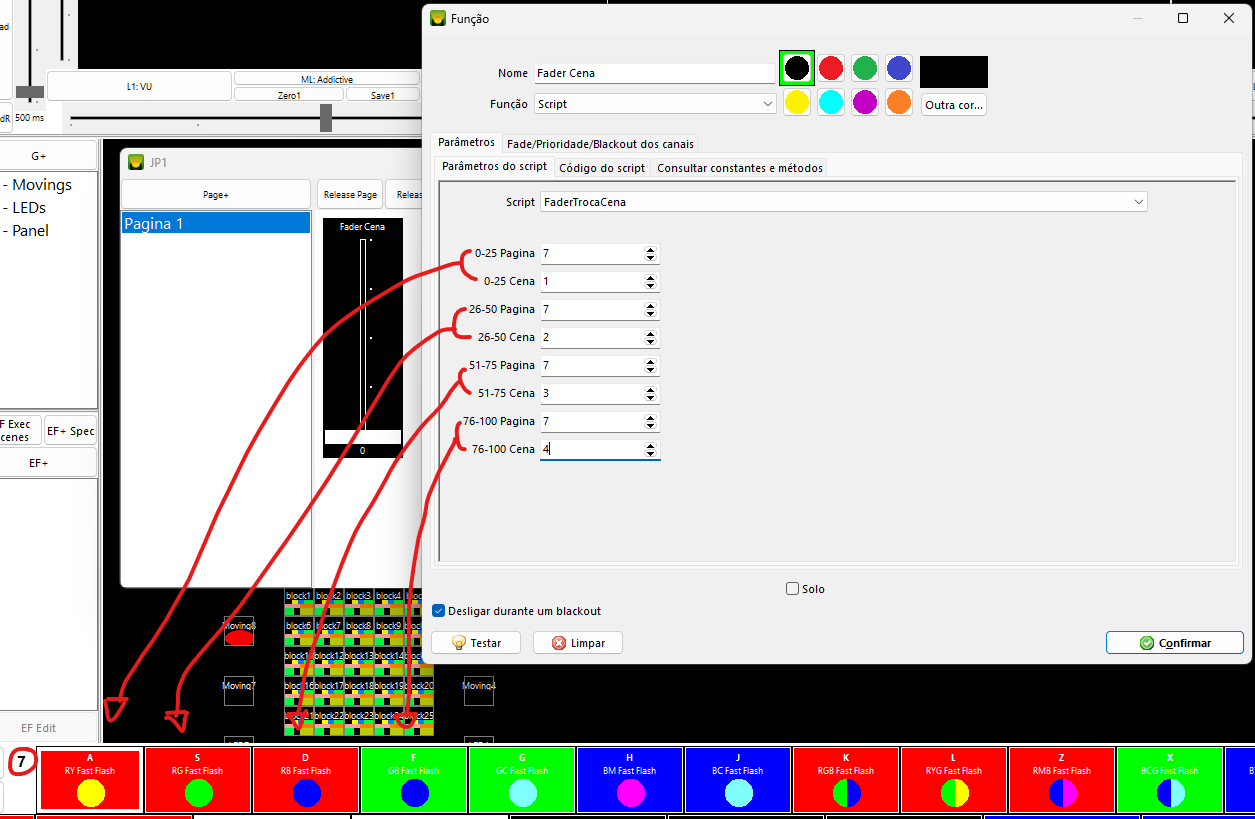Increment the 0-25 Pagina spinner
Screen dimensions: 1255x819
click(651, 250)
